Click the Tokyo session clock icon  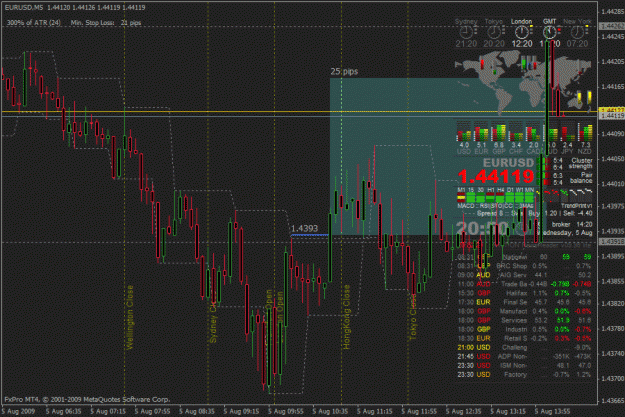point(494,32)
